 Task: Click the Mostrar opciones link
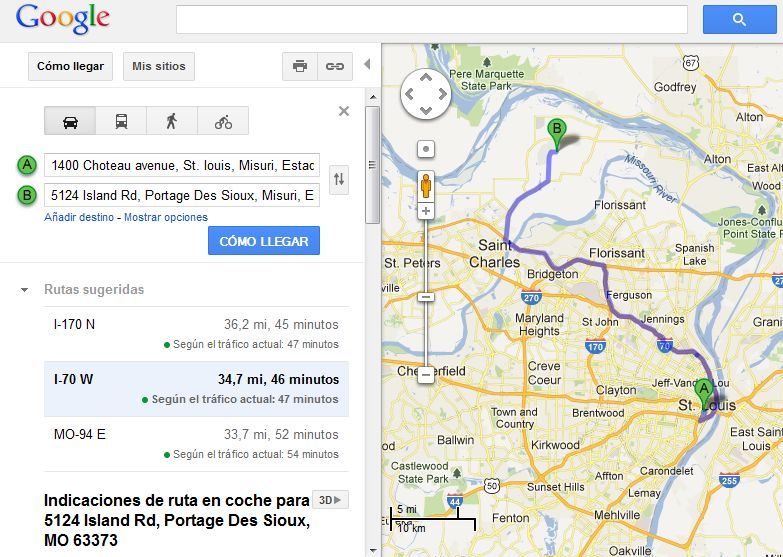[166, 217]
